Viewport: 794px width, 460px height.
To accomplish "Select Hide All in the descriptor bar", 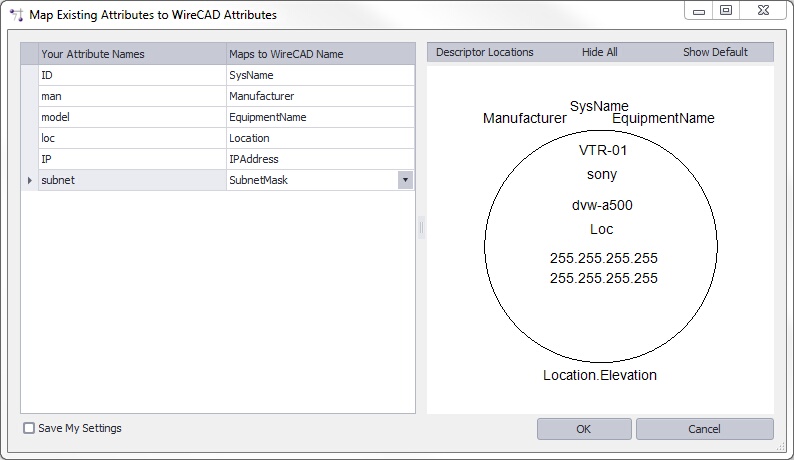I will point(600,52).
